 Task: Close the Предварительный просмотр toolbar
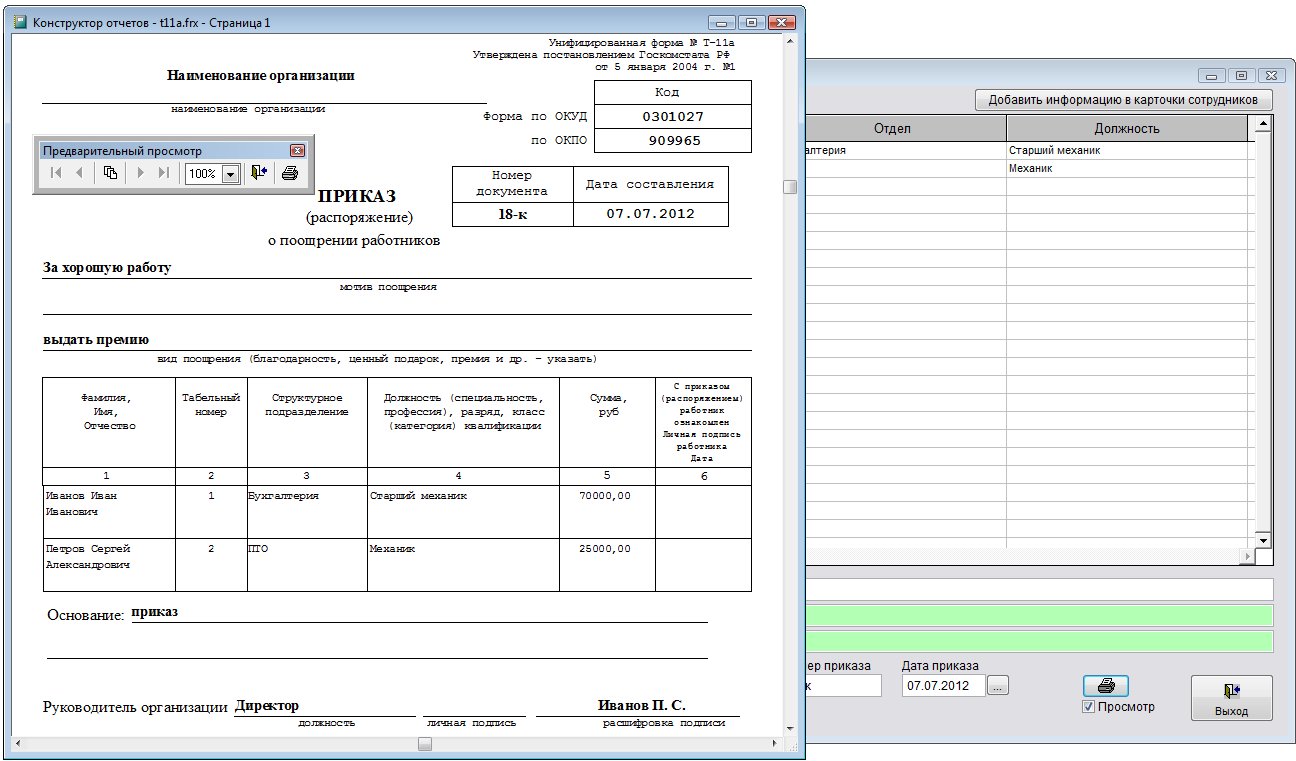click(x=297, y=151)
